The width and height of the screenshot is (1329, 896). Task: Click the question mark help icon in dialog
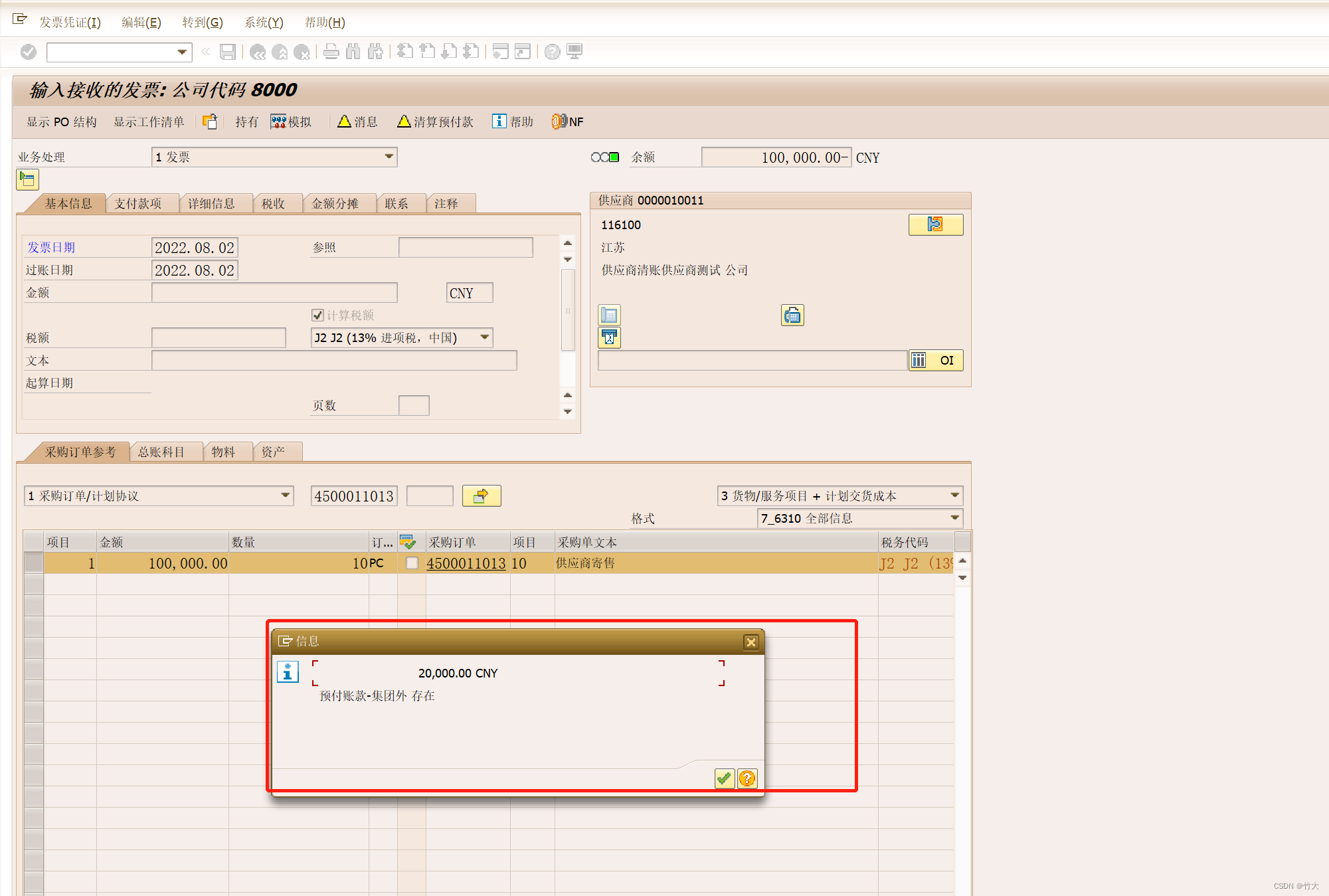point(747,778)
